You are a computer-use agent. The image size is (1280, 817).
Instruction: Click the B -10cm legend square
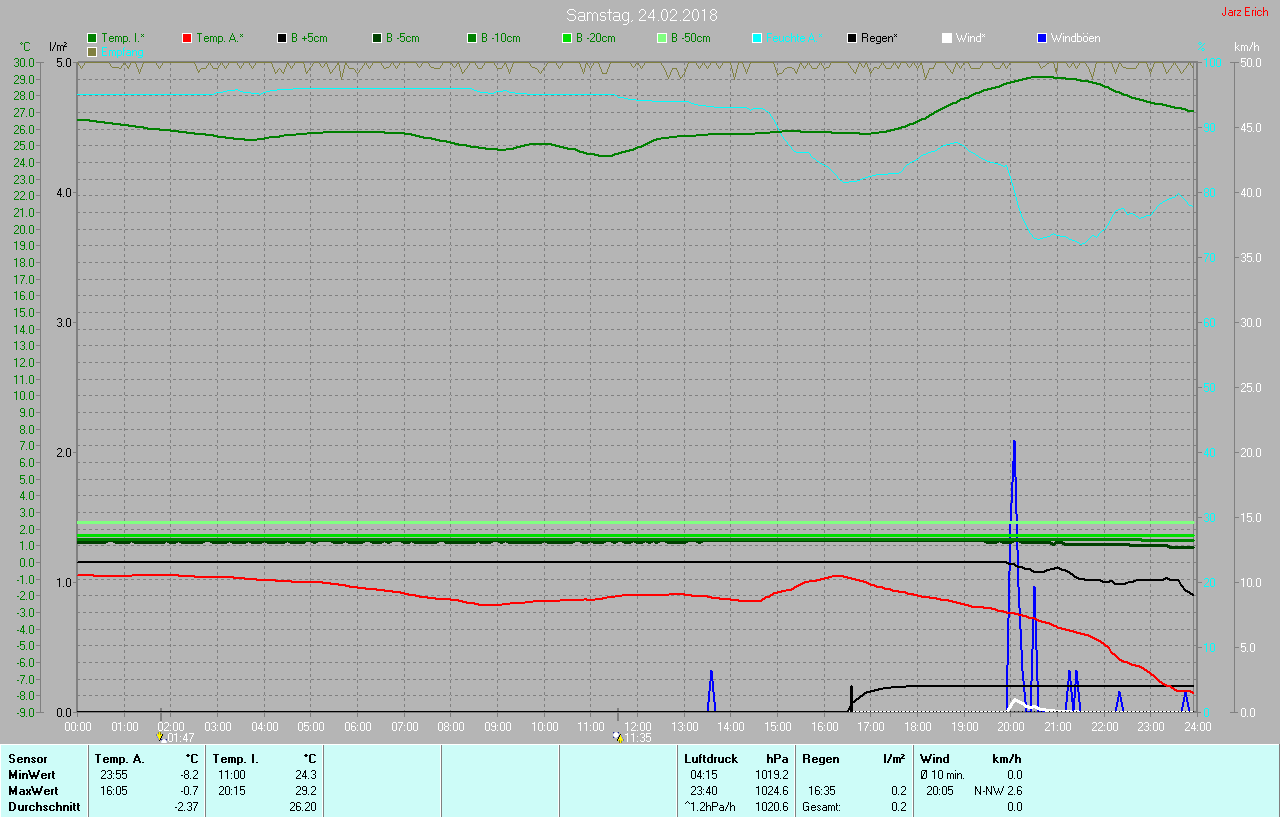473,38
